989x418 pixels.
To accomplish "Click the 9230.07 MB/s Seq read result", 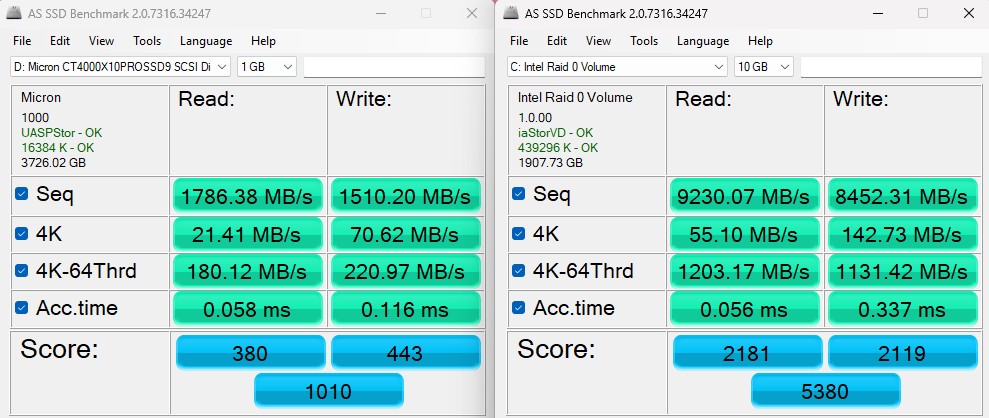I will (x=745, y=196).
